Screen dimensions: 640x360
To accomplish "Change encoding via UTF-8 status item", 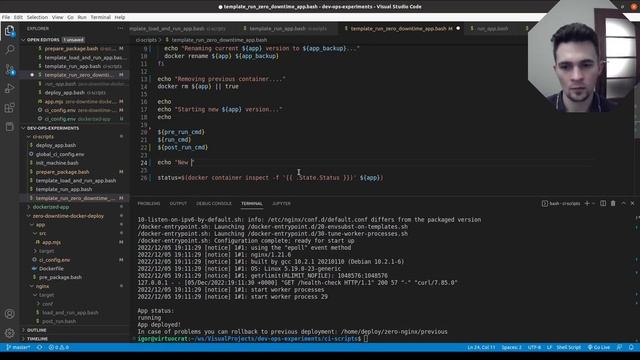I will 534,347.
